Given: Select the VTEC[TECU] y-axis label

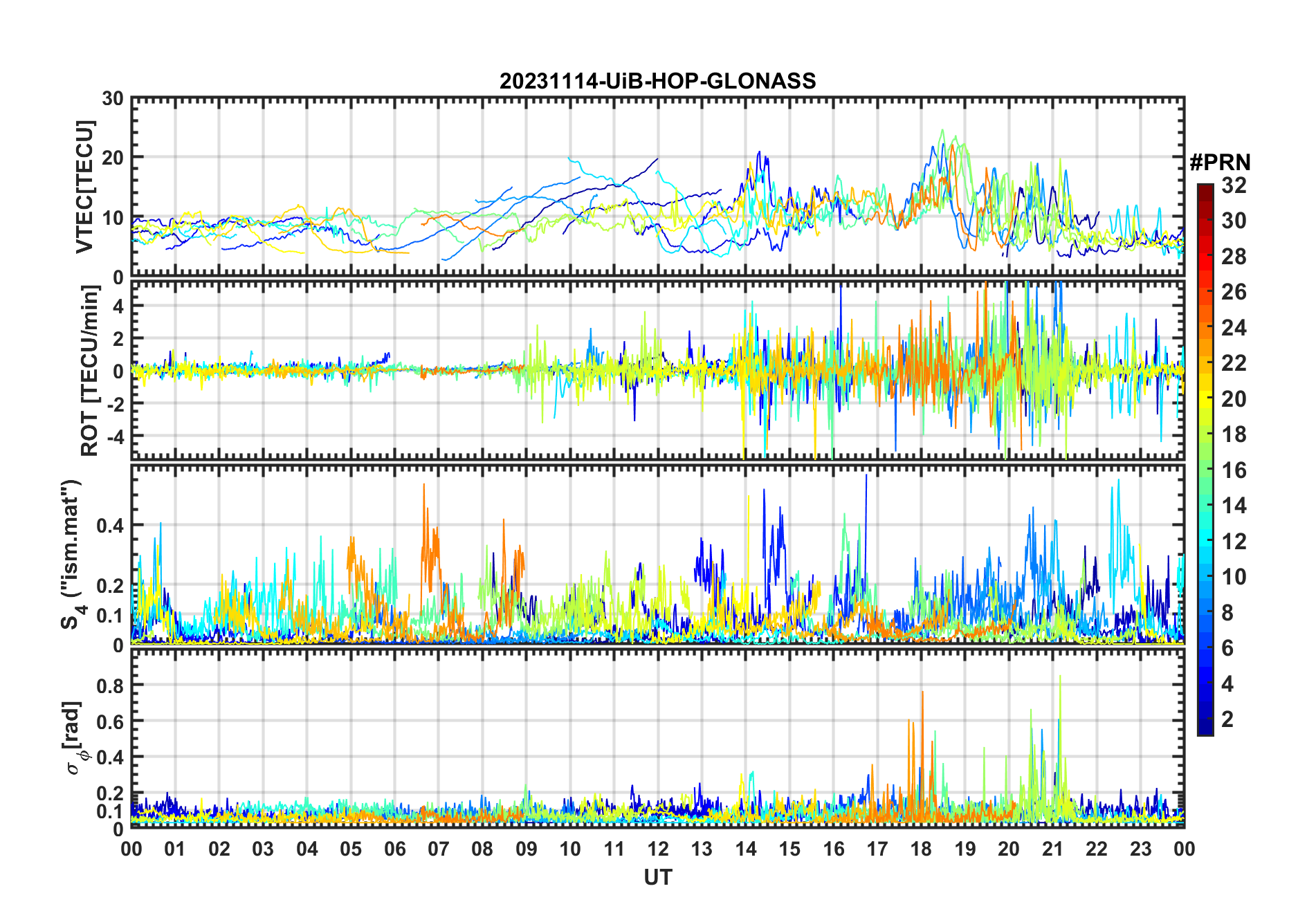Looking at the screenshot, I should coord(84,187).
